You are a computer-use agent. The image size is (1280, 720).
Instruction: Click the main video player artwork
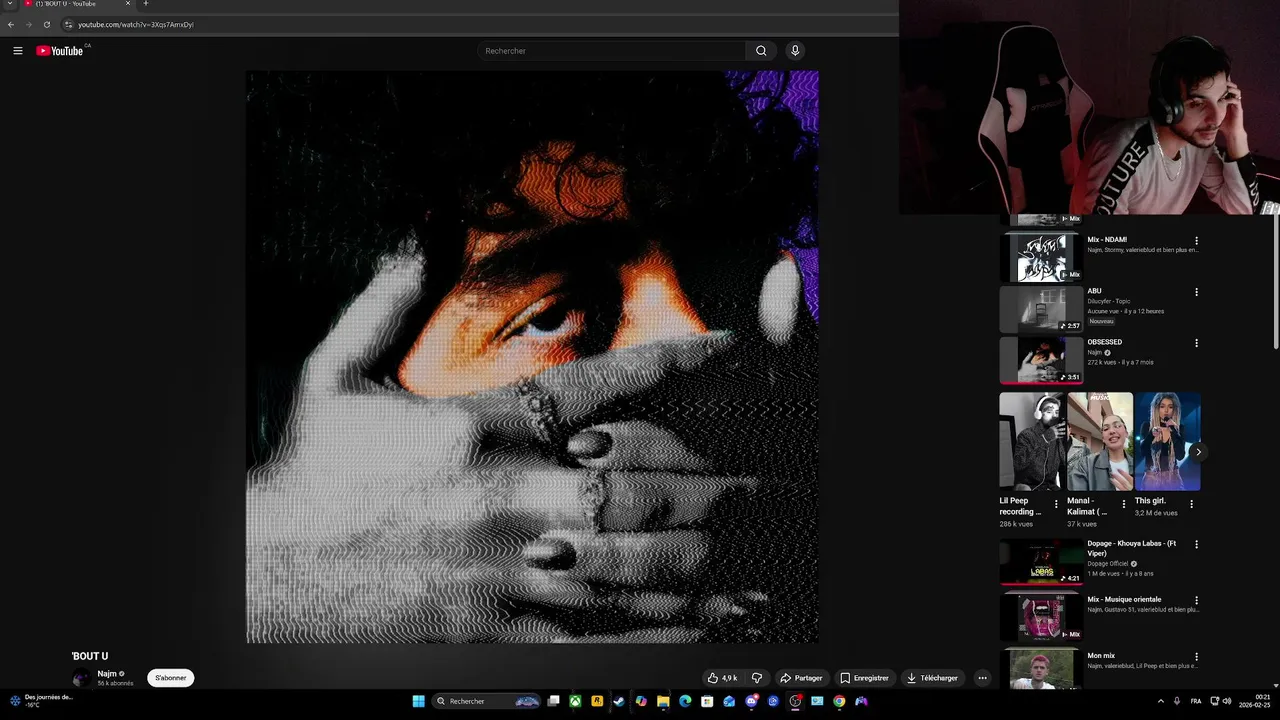pos(532,357)
